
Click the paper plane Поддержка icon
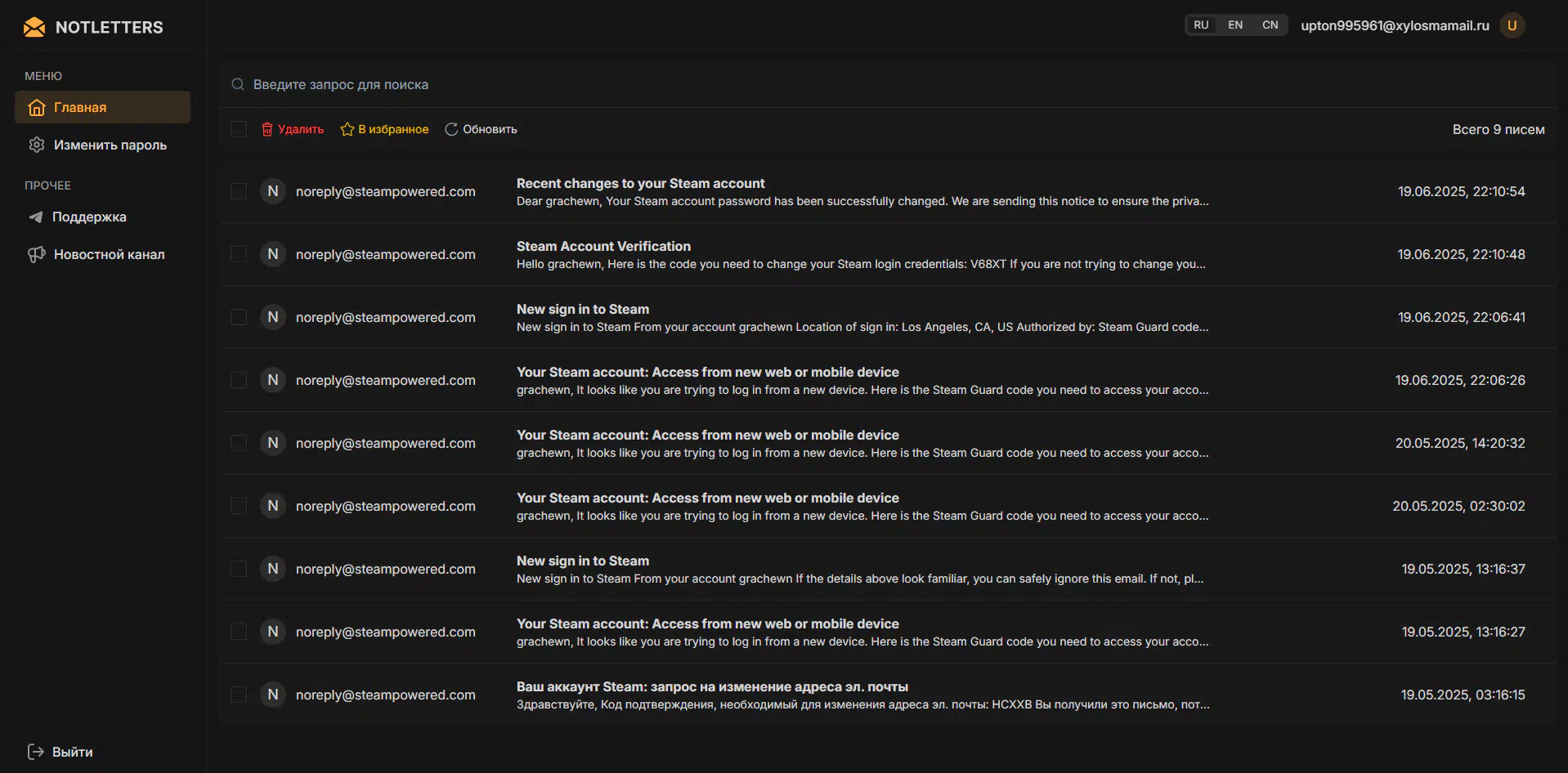[x=36, y=217]
